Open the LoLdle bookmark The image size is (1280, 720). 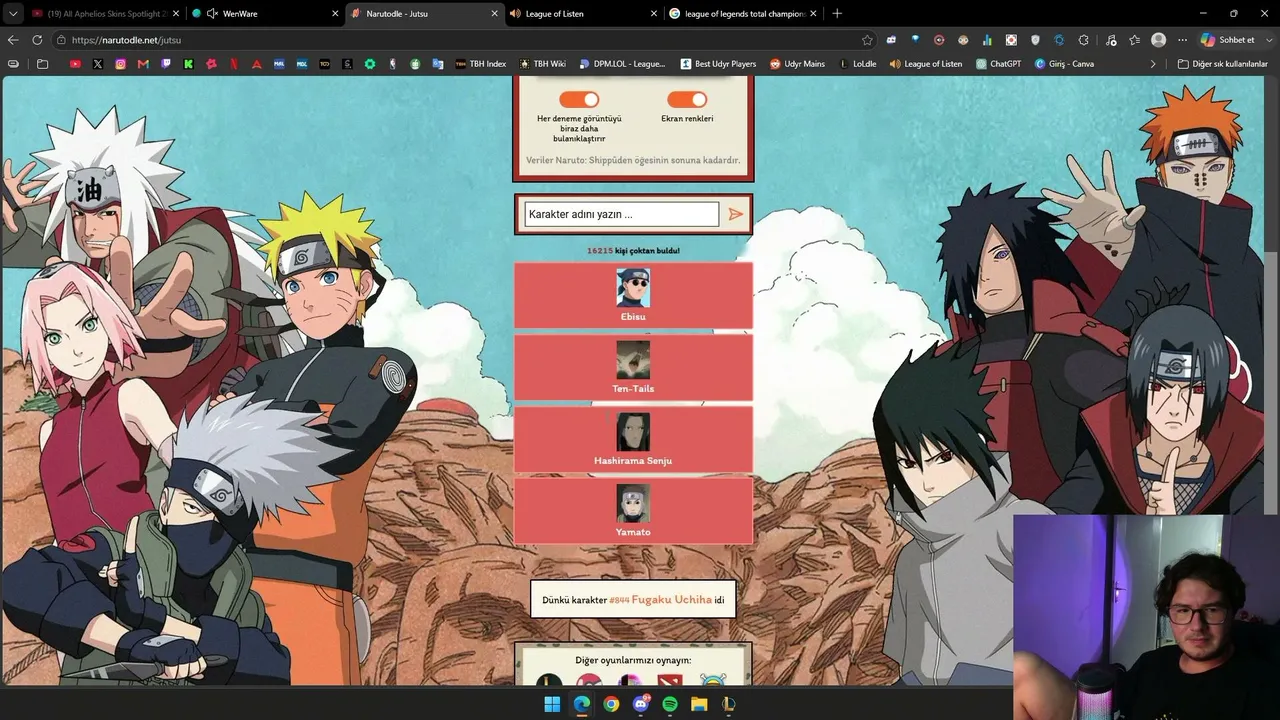(858, 64)
